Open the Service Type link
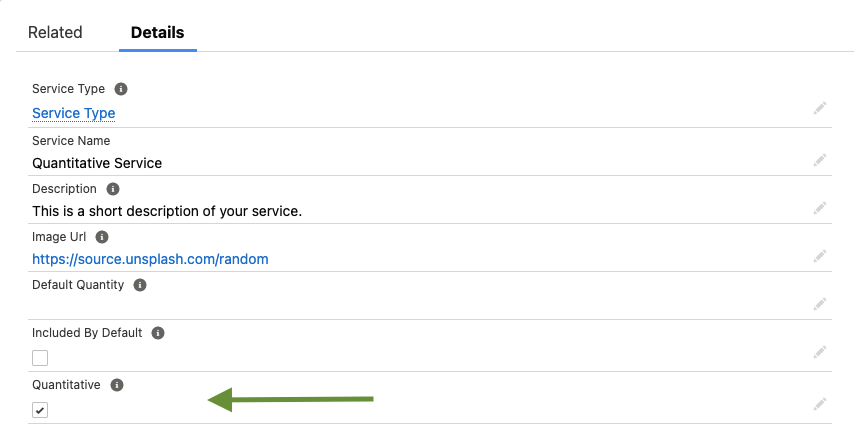The width and height of the screenshot is (854, 430). (x=74, y=113)
